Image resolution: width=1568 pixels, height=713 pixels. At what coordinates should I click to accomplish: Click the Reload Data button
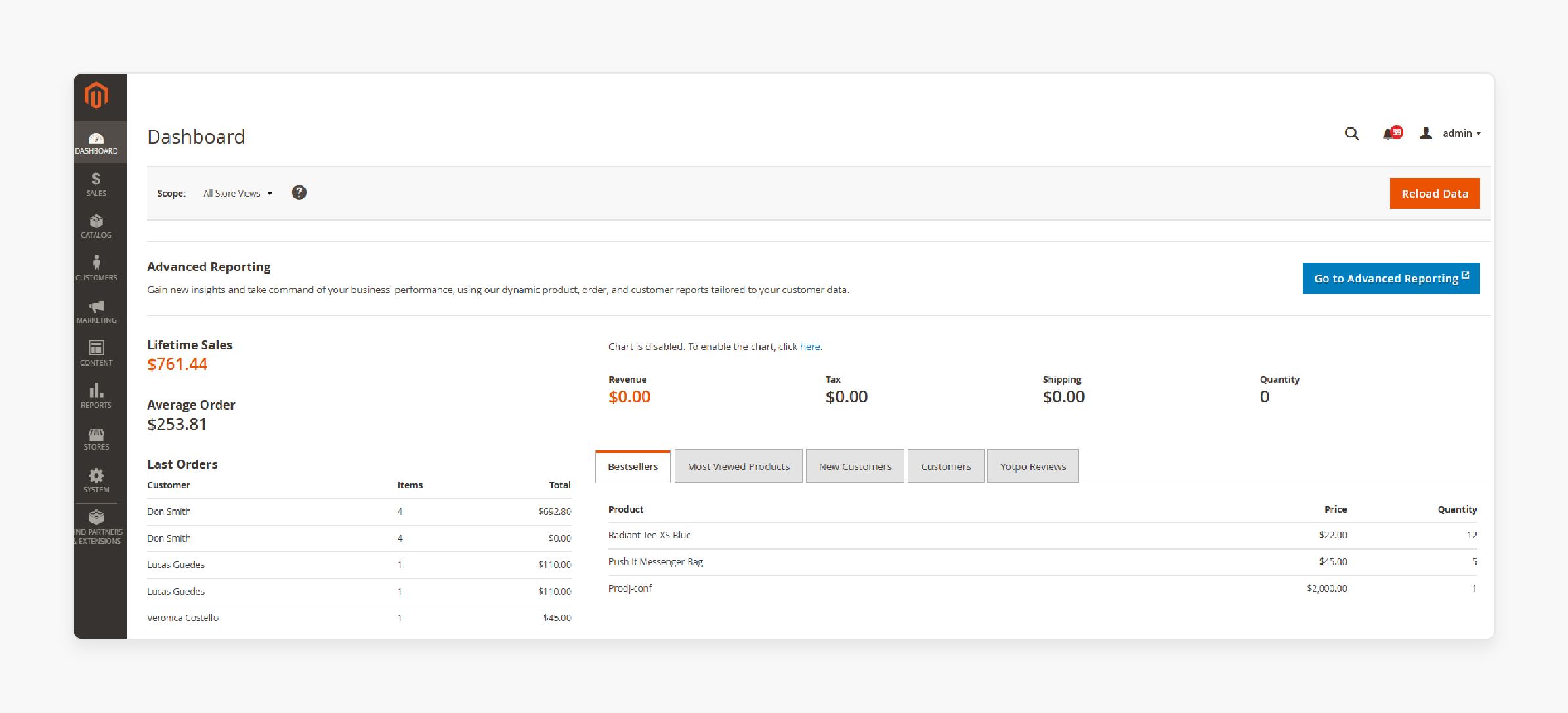(x=1435, y=194)
